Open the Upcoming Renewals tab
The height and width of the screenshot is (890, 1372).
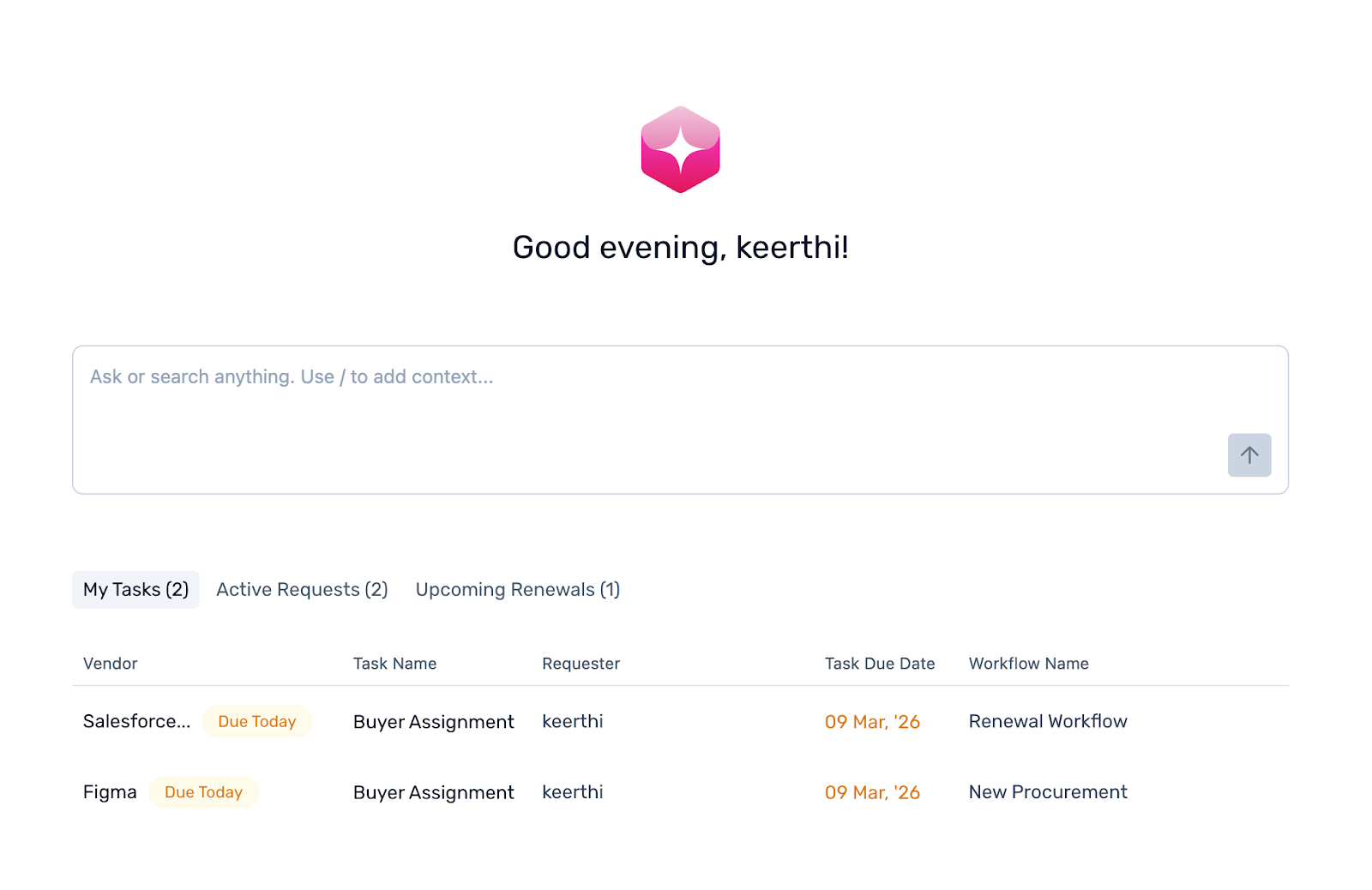point(517,590)
